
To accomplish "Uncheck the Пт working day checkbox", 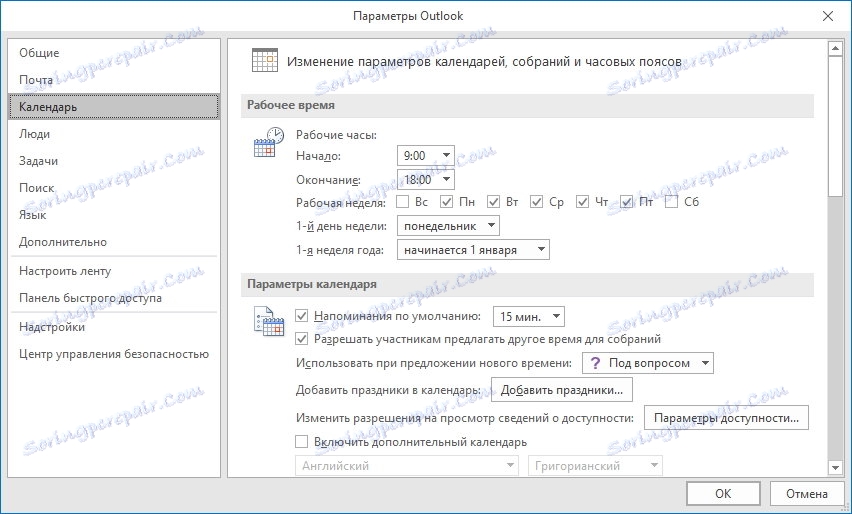I will (627, 202).
